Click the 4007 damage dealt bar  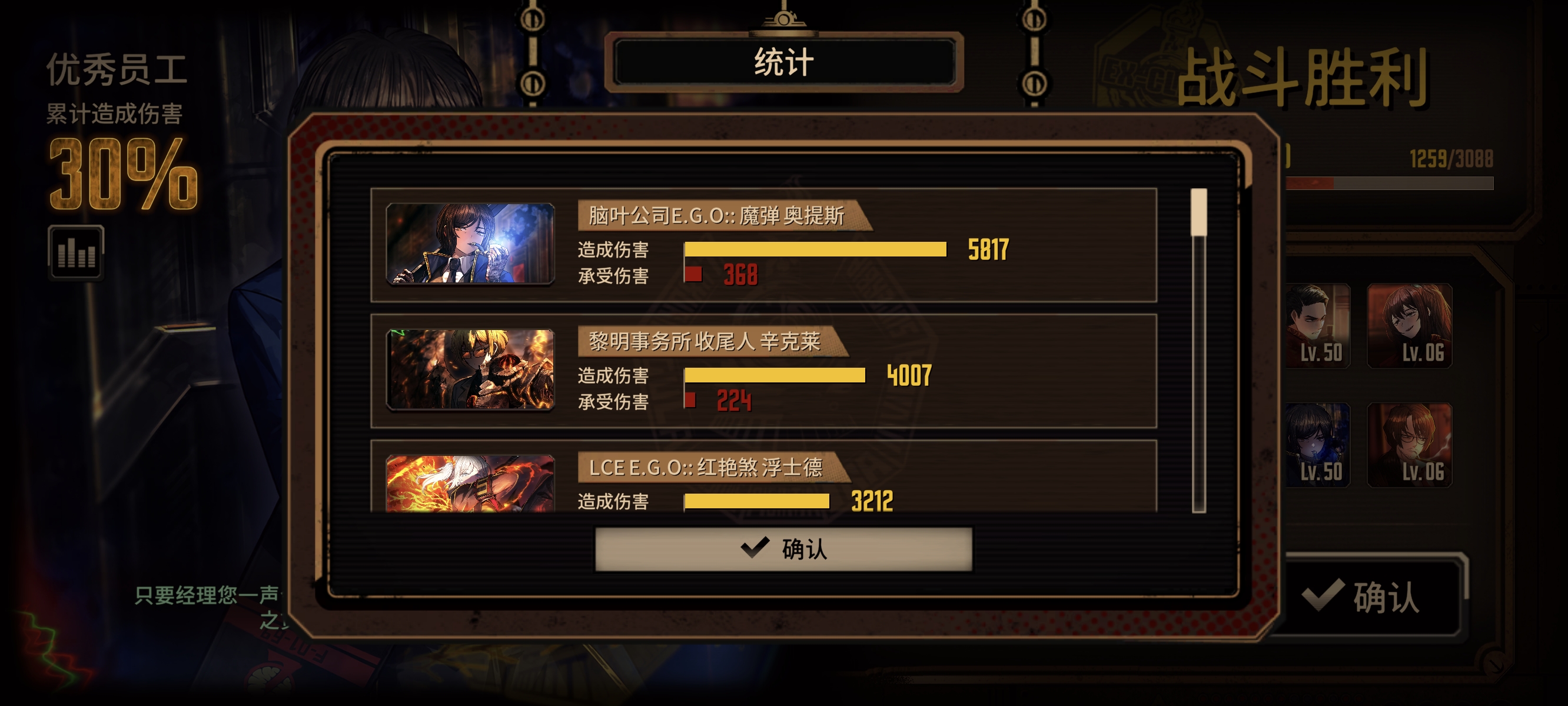[x=774, y=375]
